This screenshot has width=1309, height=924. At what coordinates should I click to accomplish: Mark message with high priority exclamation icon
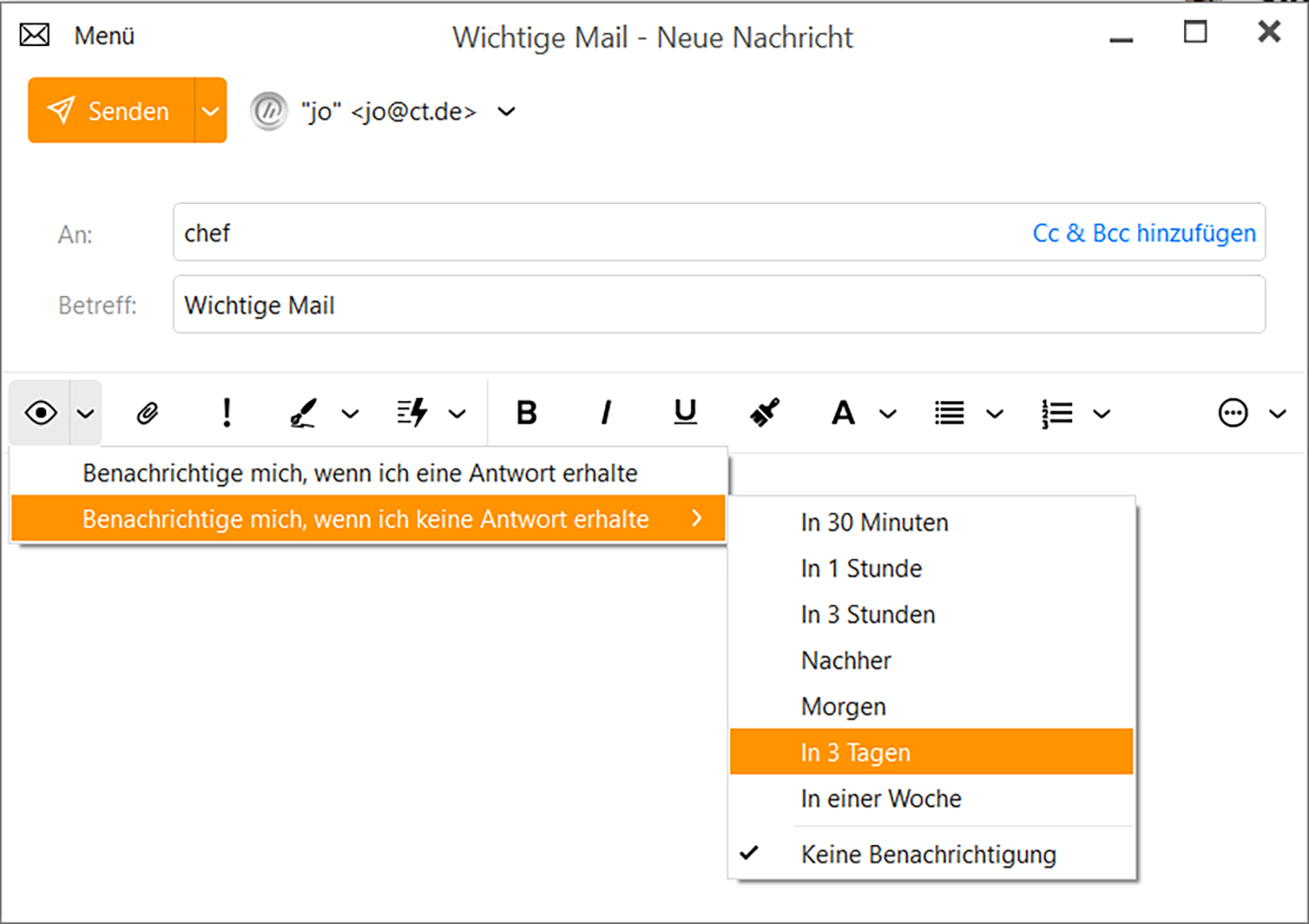tap(226, 413)
